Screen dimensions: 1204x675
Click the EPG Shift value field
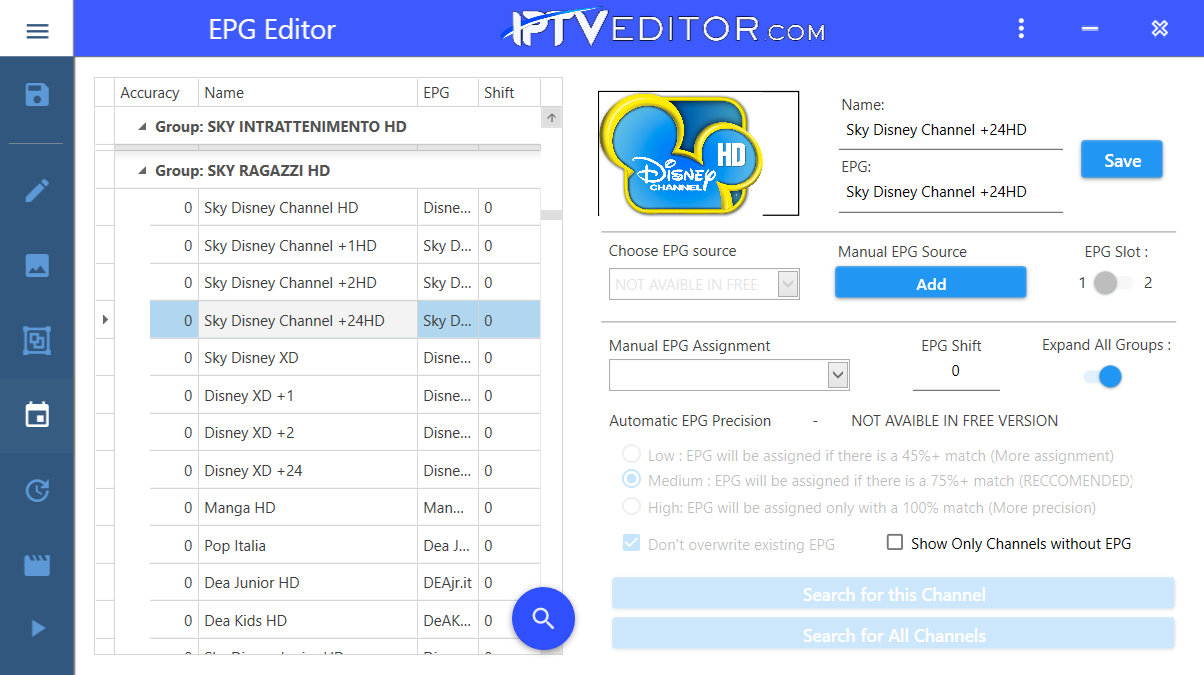coord(956,371)
